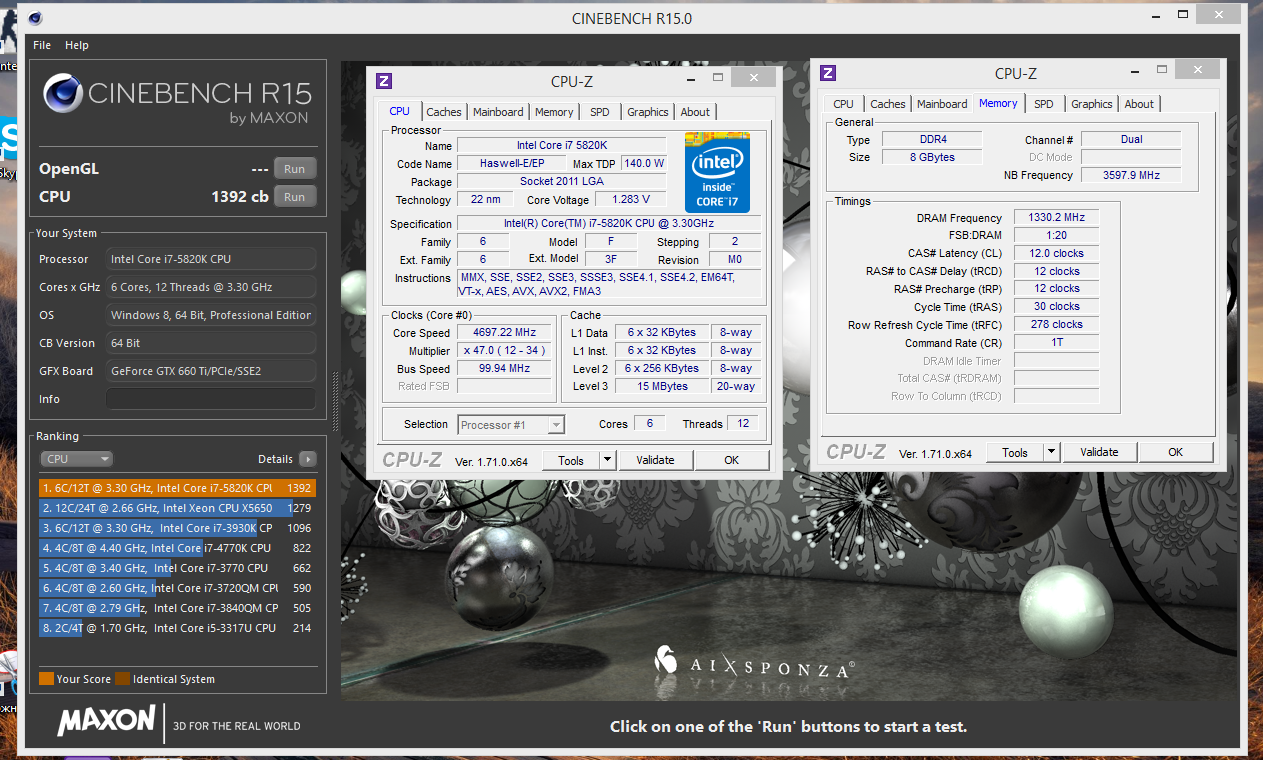The width and height of the screenshot is (1263, 760).
Task: Run the CPU benchmark
Action: click(295, 197)
